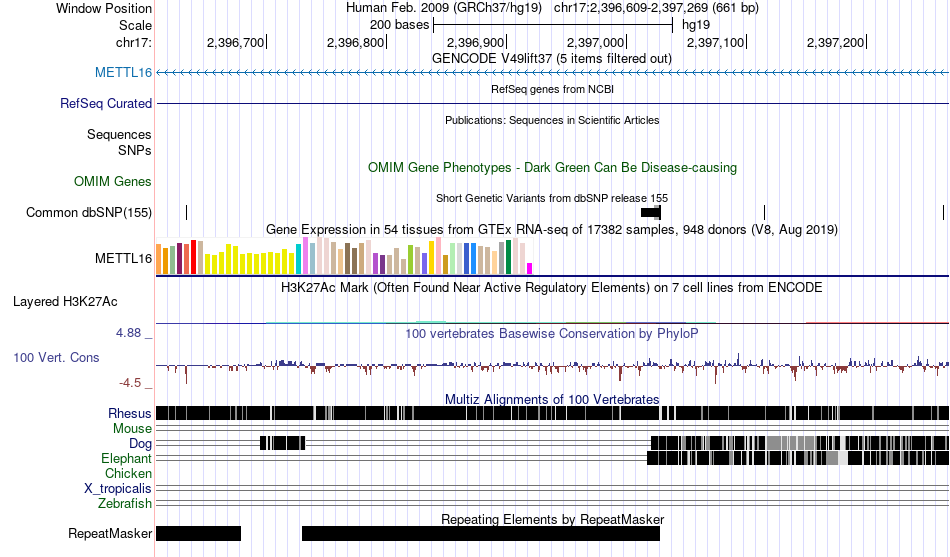950x557 pixels.
Task: Click the Rhesus alignment bar
Action: point(553,413)
